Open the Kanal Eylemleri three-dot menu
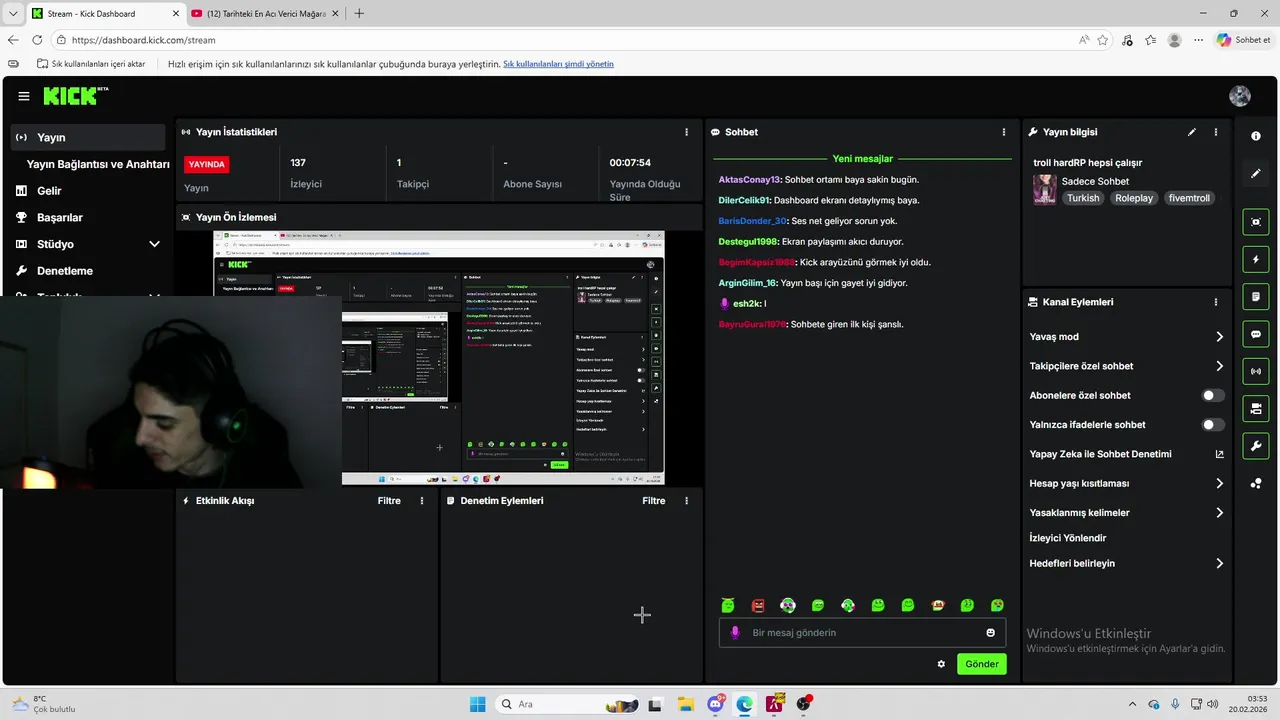This screenshot has height=720, width=1280. click(x=1216, y=302)
